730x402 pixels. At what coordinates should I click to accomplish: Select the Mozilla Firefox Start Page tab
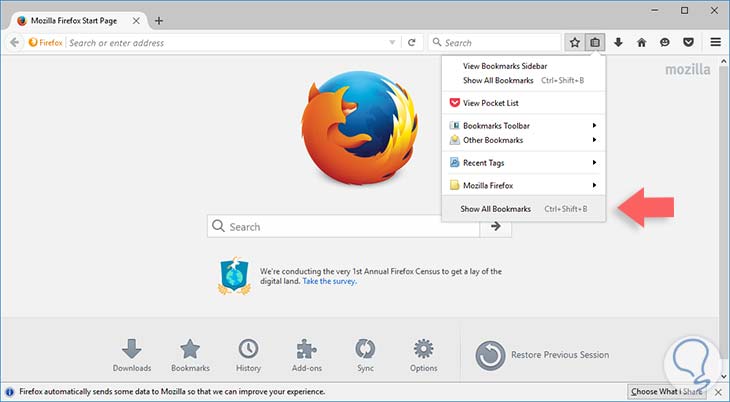pyautogui.click(x=78, y=20)
